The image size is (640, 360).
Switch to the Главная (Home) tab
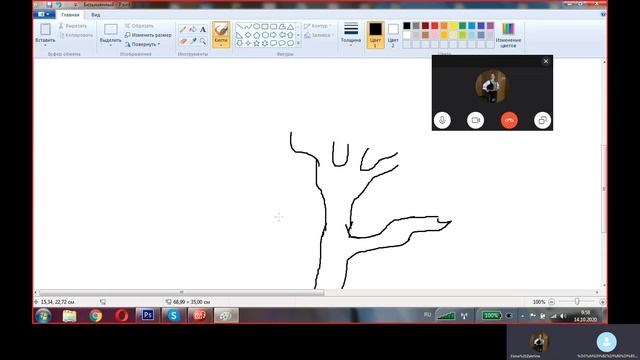70,15
